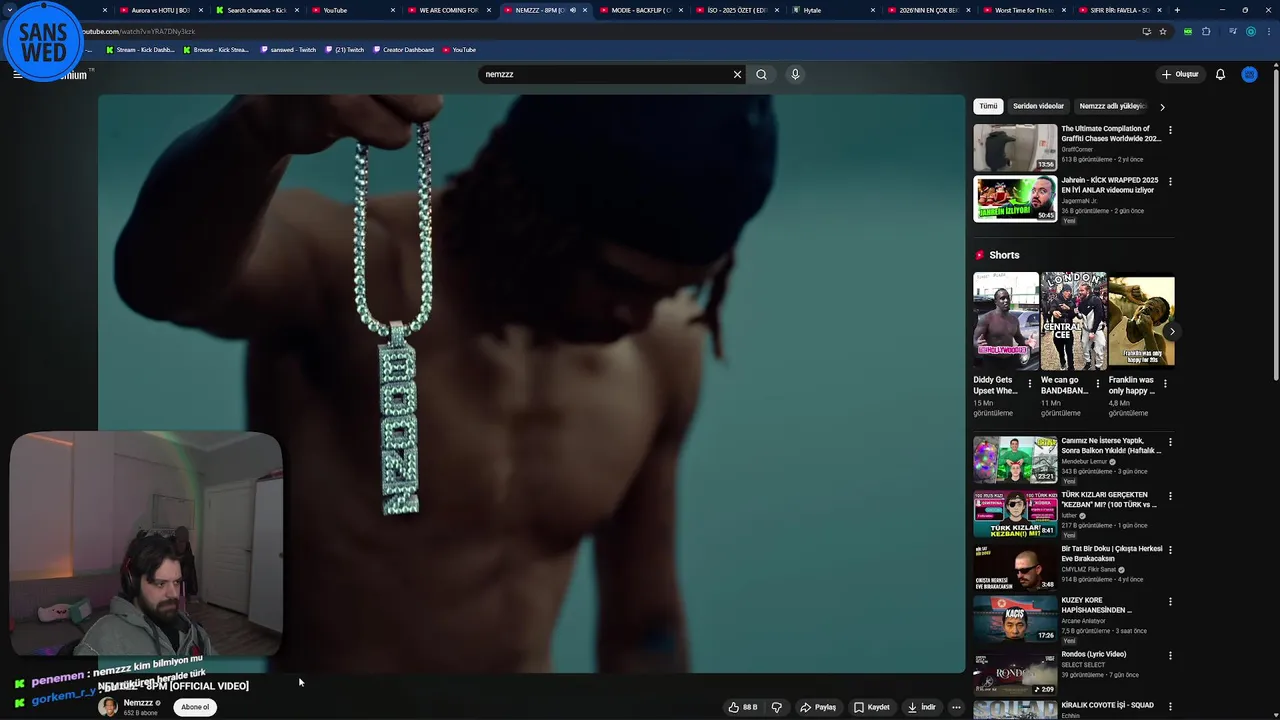Select the Nemzzz adlı yükleyici chip

(1112, 106)
